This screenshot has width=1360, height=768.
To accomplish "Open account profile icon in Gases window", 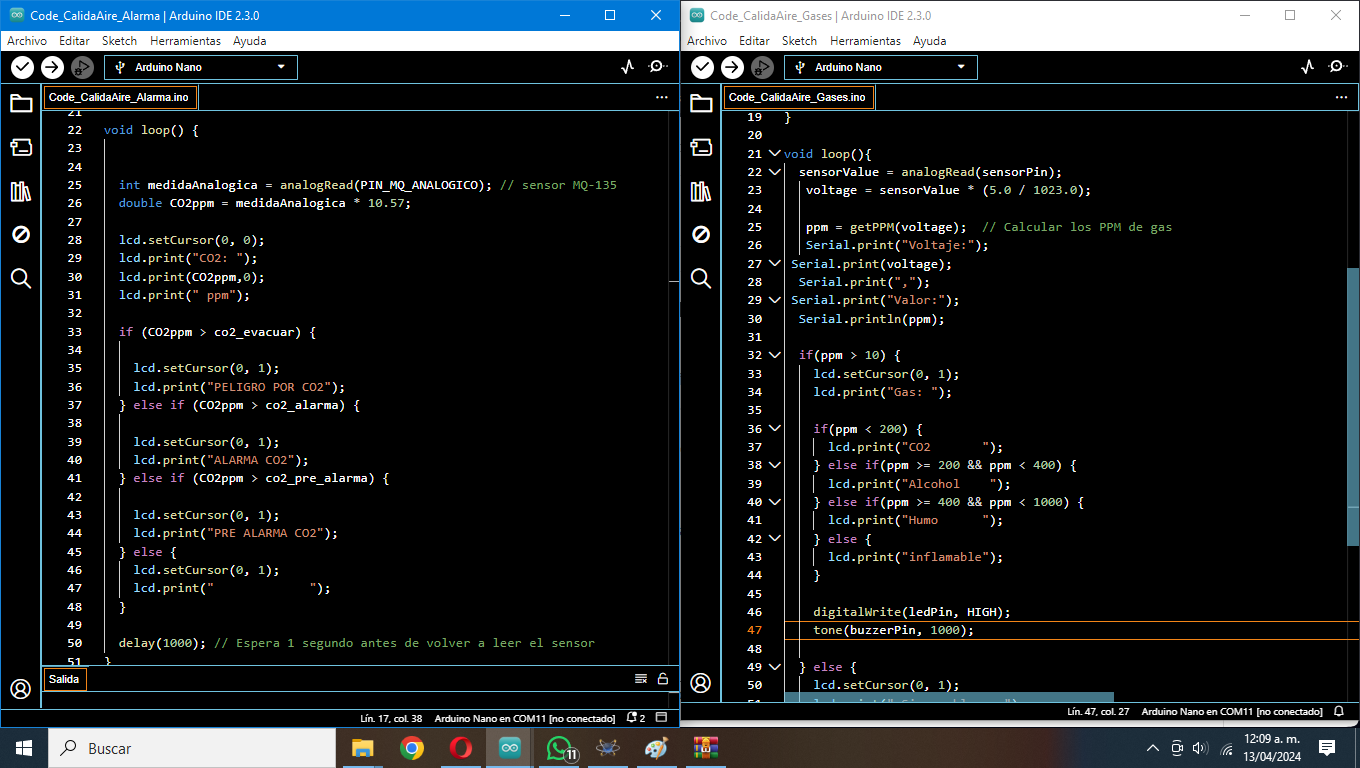I will coord(701,683).
